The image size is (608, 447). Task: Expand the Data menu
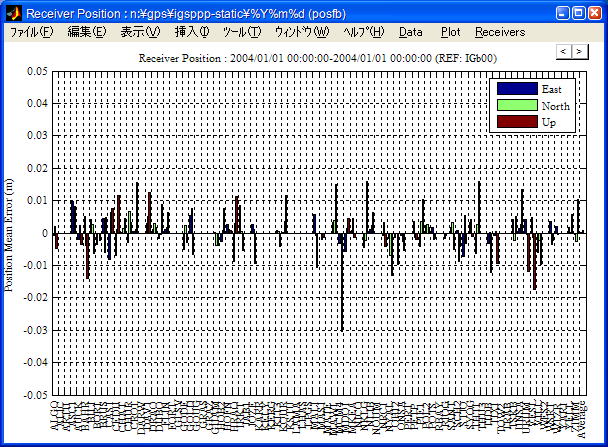[x=410, y=32]
